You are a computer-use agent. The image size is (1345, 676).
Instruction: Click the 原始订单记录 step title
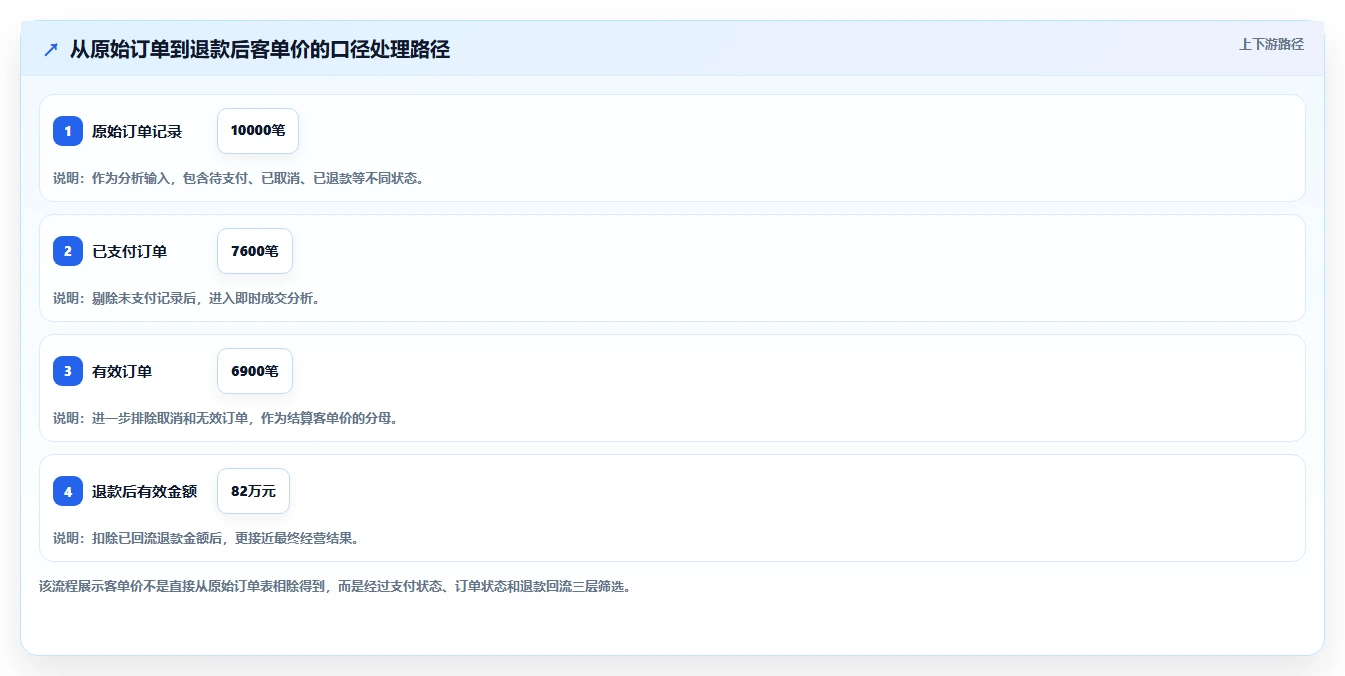137,131
